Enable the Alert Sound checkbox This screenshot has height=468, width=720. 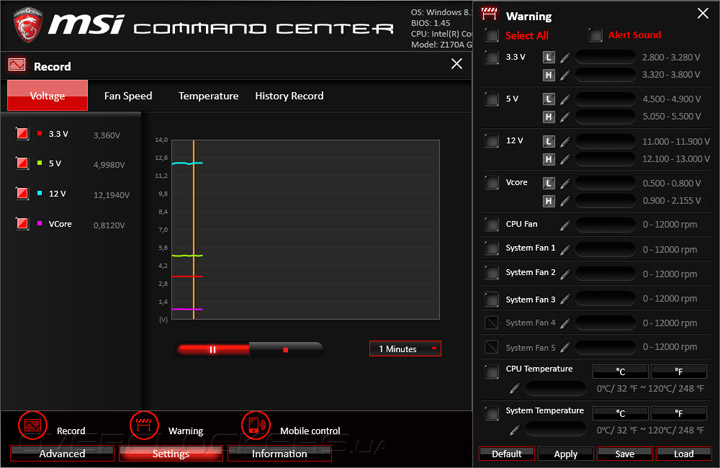(x=596, y=35)
